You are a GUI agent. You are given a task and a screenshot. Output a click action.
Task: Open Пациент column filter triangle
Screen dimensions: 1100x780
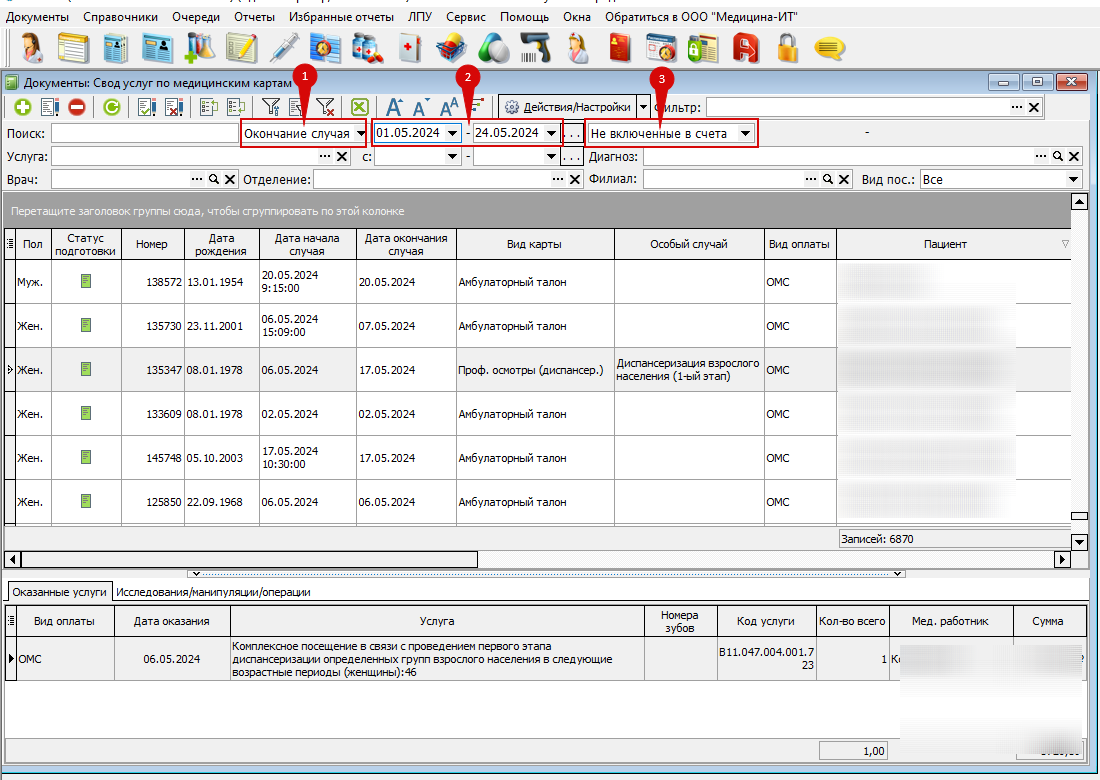pyautogui.click(x=1065, y=244)
